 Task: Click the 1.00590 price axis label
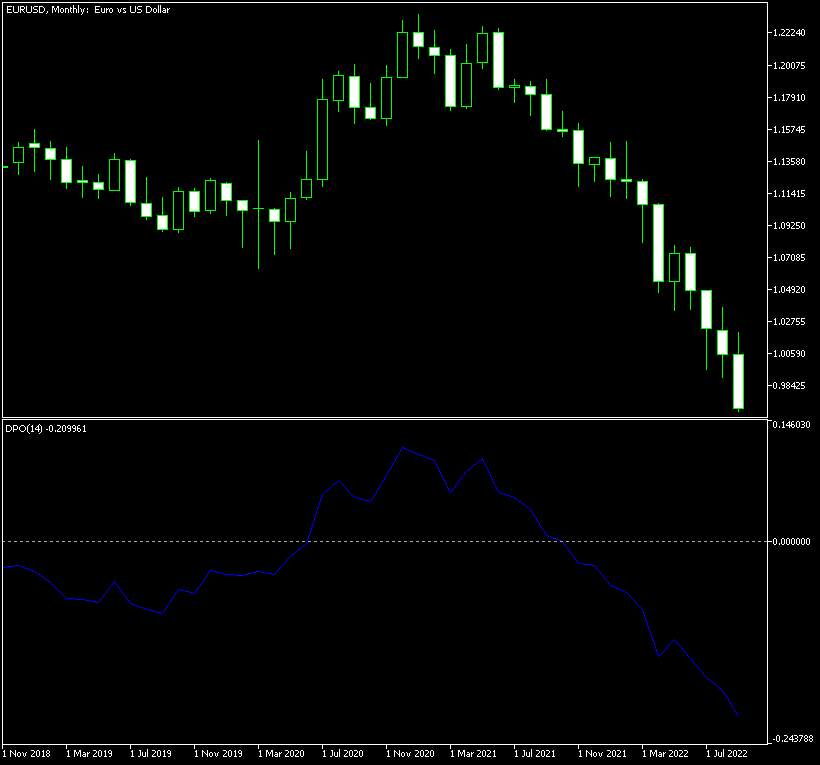790,353
